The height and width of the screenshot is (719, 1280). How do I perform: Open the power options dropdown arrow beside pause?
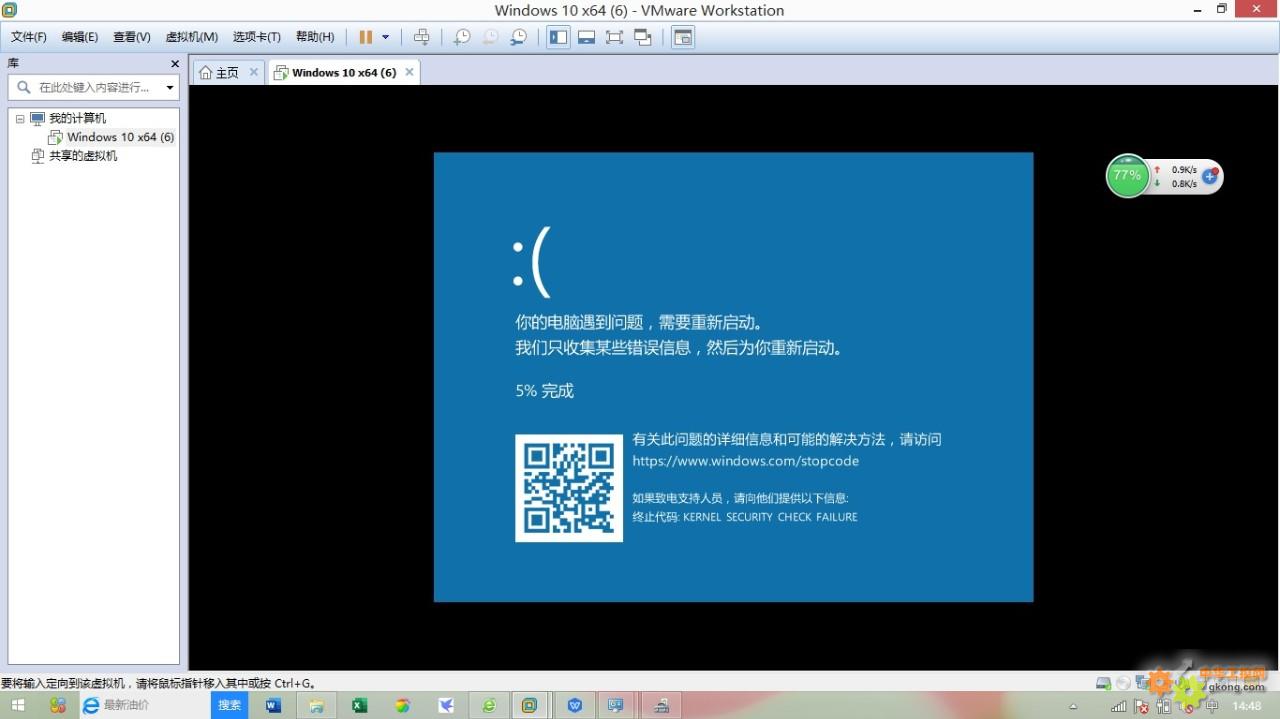pos(385,37)
